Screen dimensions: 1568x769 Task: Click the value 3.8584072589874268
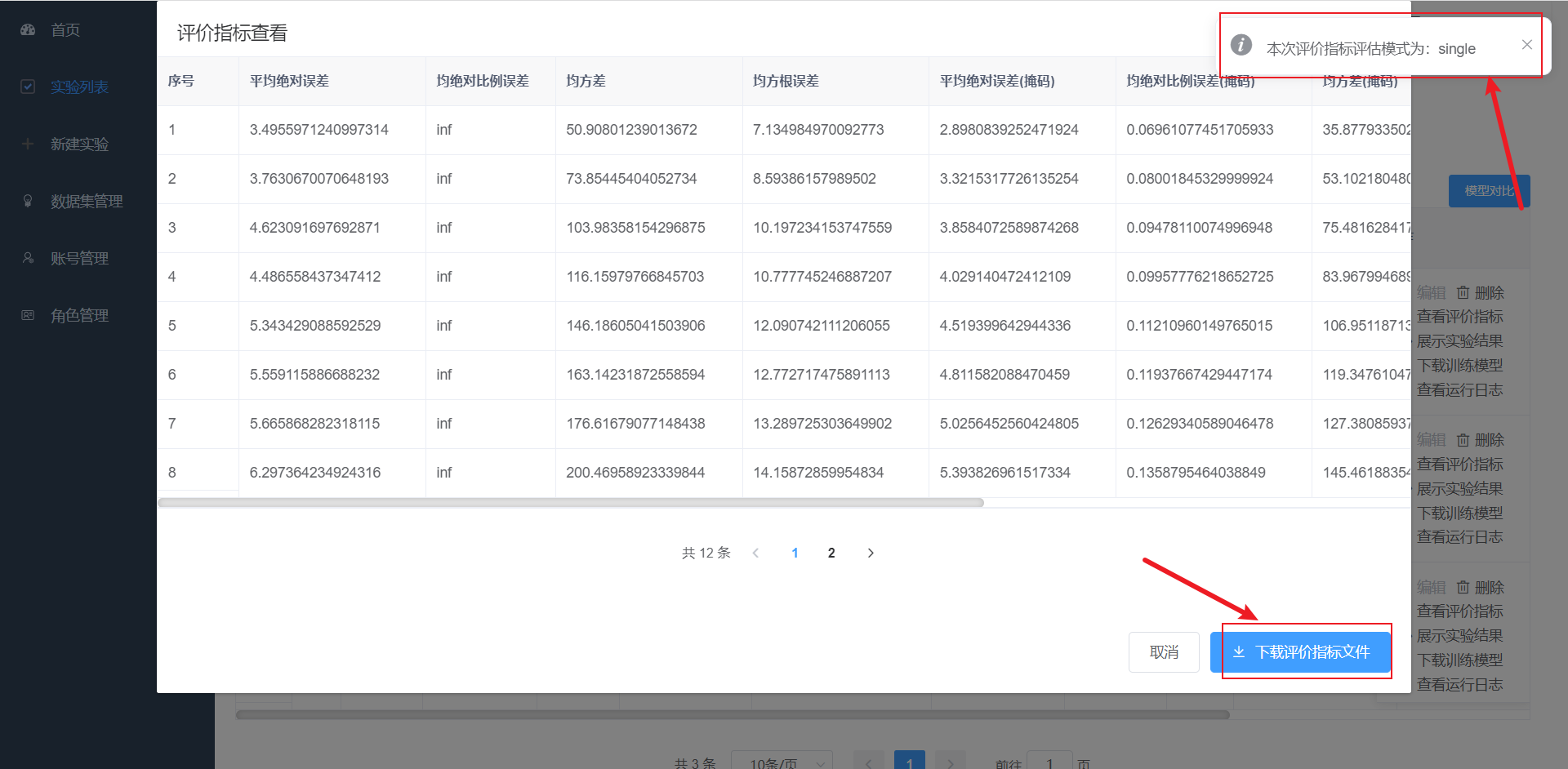pyautogui.click(x=1009, y=228)
